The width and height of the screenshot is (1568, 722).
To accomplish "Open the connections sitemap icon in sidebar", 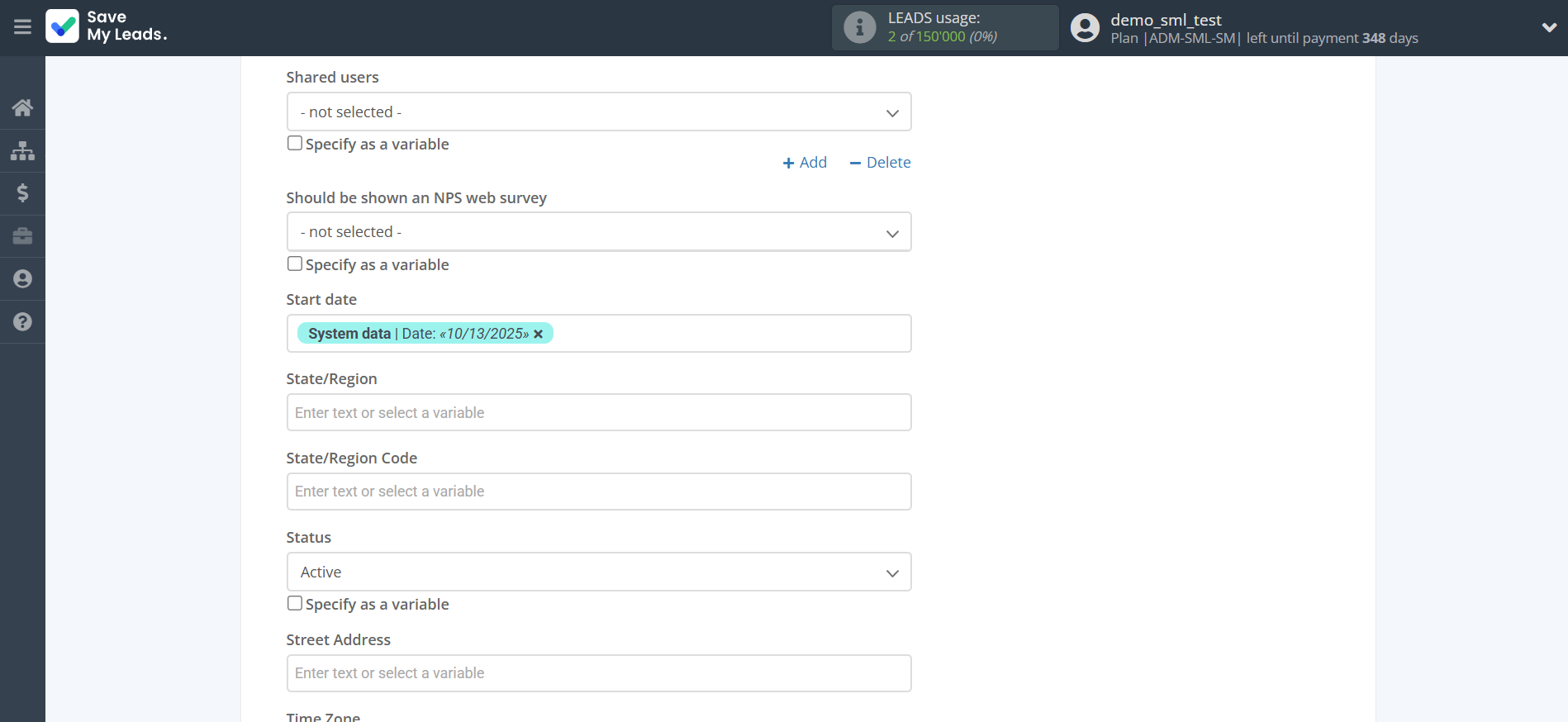I will 22,150.
